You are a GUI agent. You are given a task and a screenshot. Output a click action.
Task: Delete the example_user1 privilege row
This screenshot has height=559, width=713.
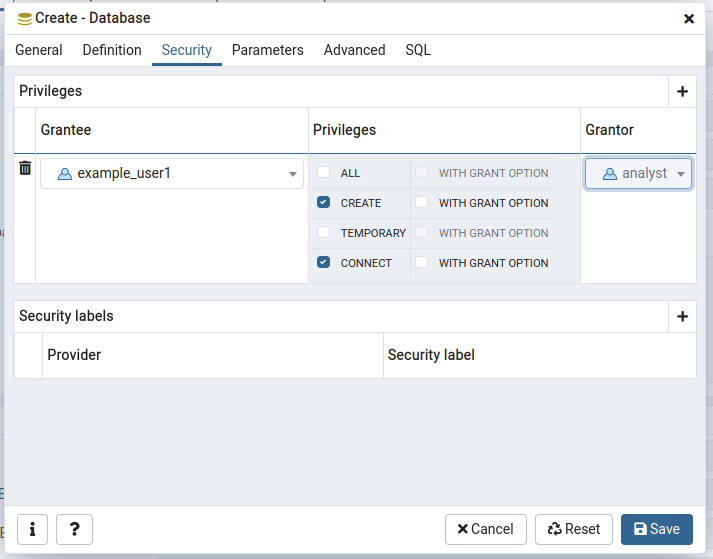[x=25, y=169]
